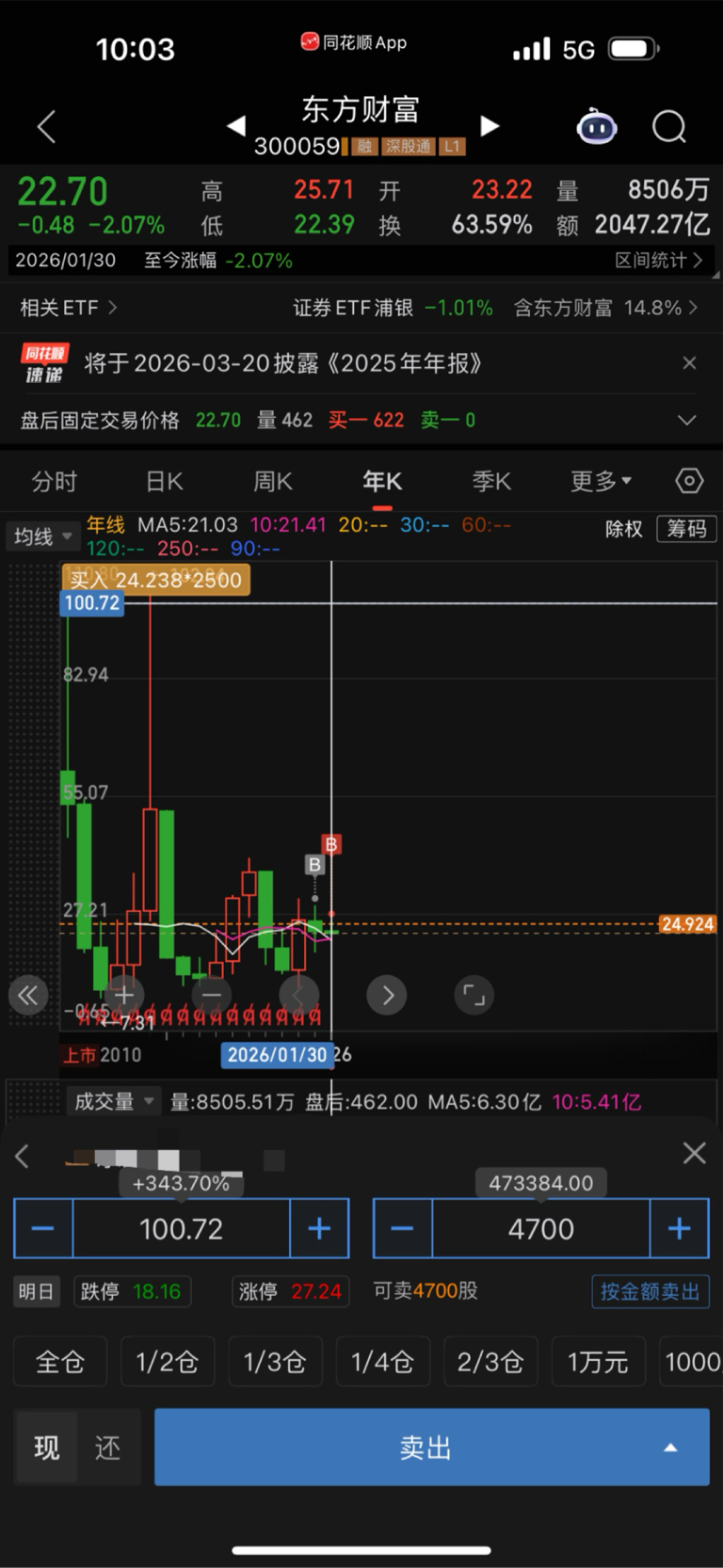Switch to next stock with right triangle
The image size is (723, 1568).
tap(490, 125)
